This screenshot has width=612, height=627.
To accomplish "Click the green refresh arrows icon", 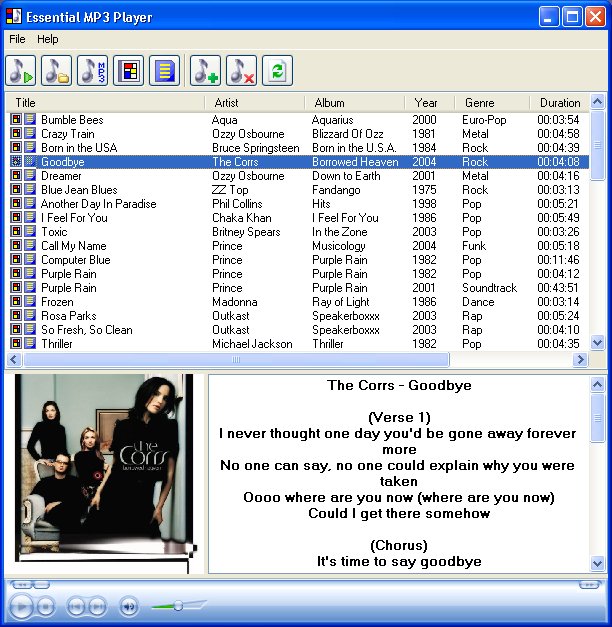I will click(x=277, y=71).
